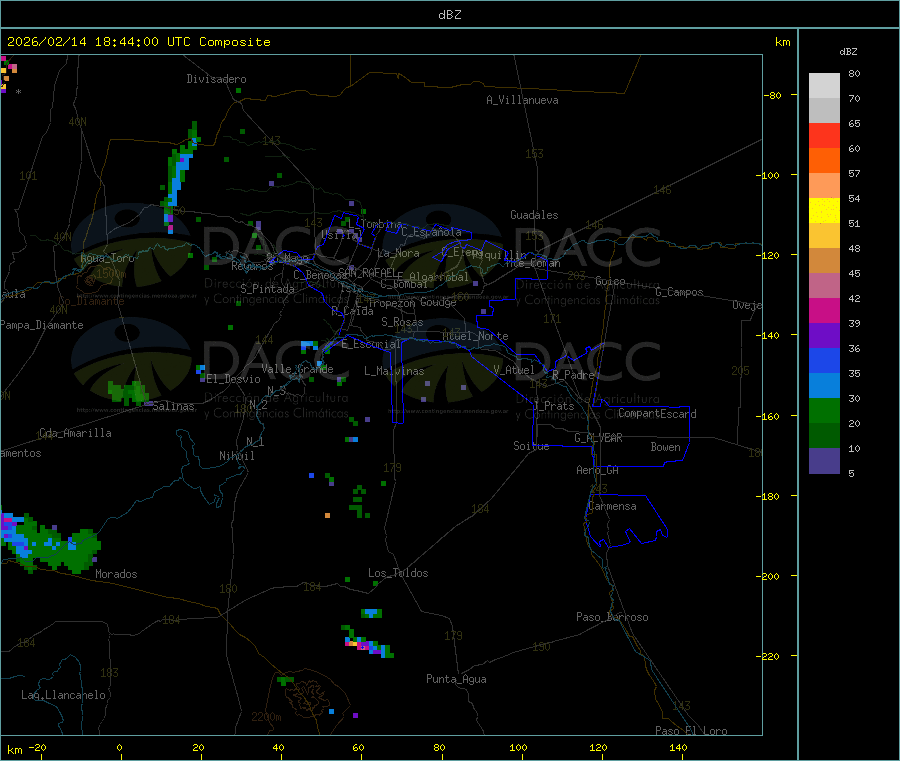This screenshot has height=761, width=900.
Task: Click the 'Divisadero' map label
Action: click(x=216, y=79)
